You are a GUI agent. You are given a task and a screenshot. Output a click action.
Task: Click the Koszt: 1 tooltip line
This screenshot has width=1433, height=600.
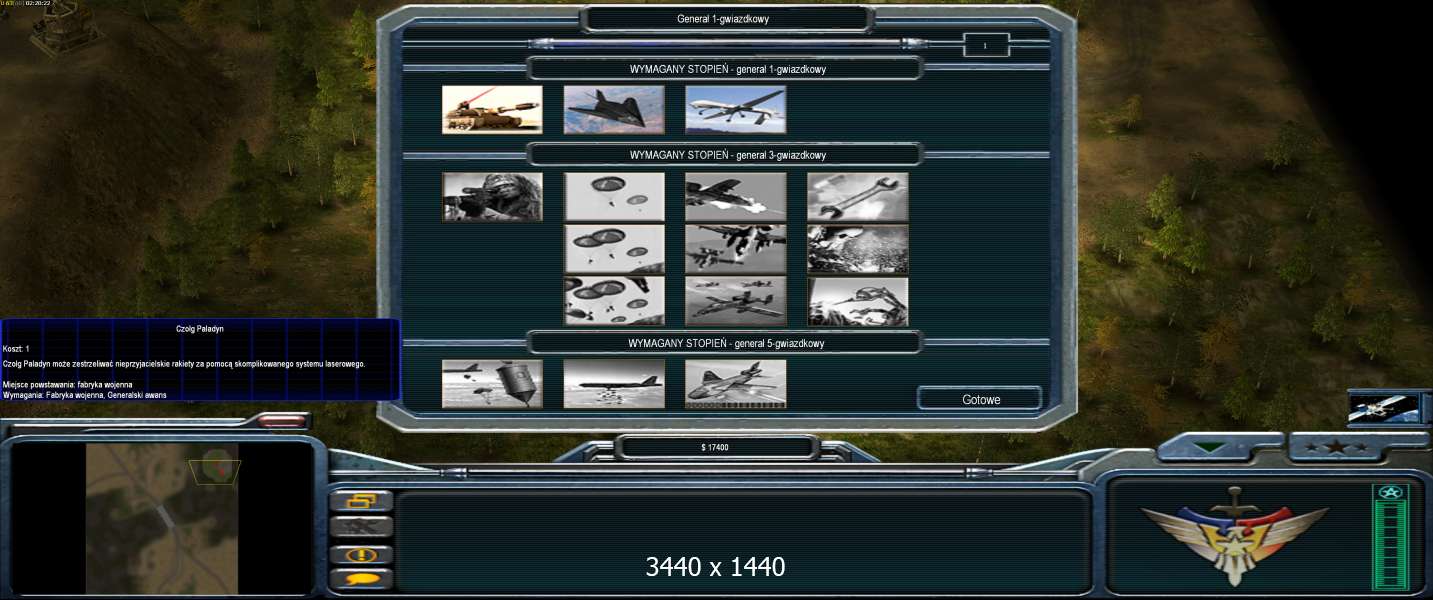coord(17,348)
